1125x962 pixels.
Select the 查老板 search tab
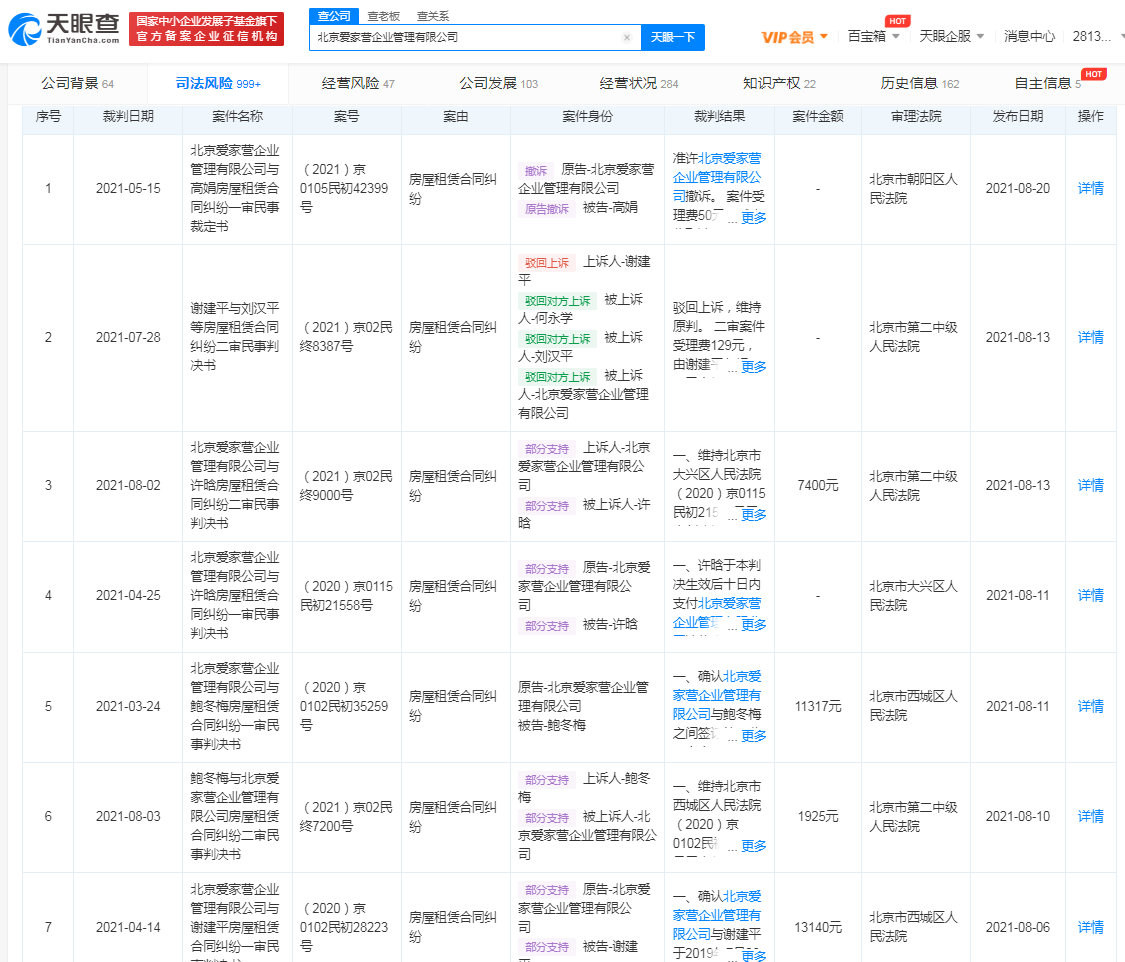point(383,16)
